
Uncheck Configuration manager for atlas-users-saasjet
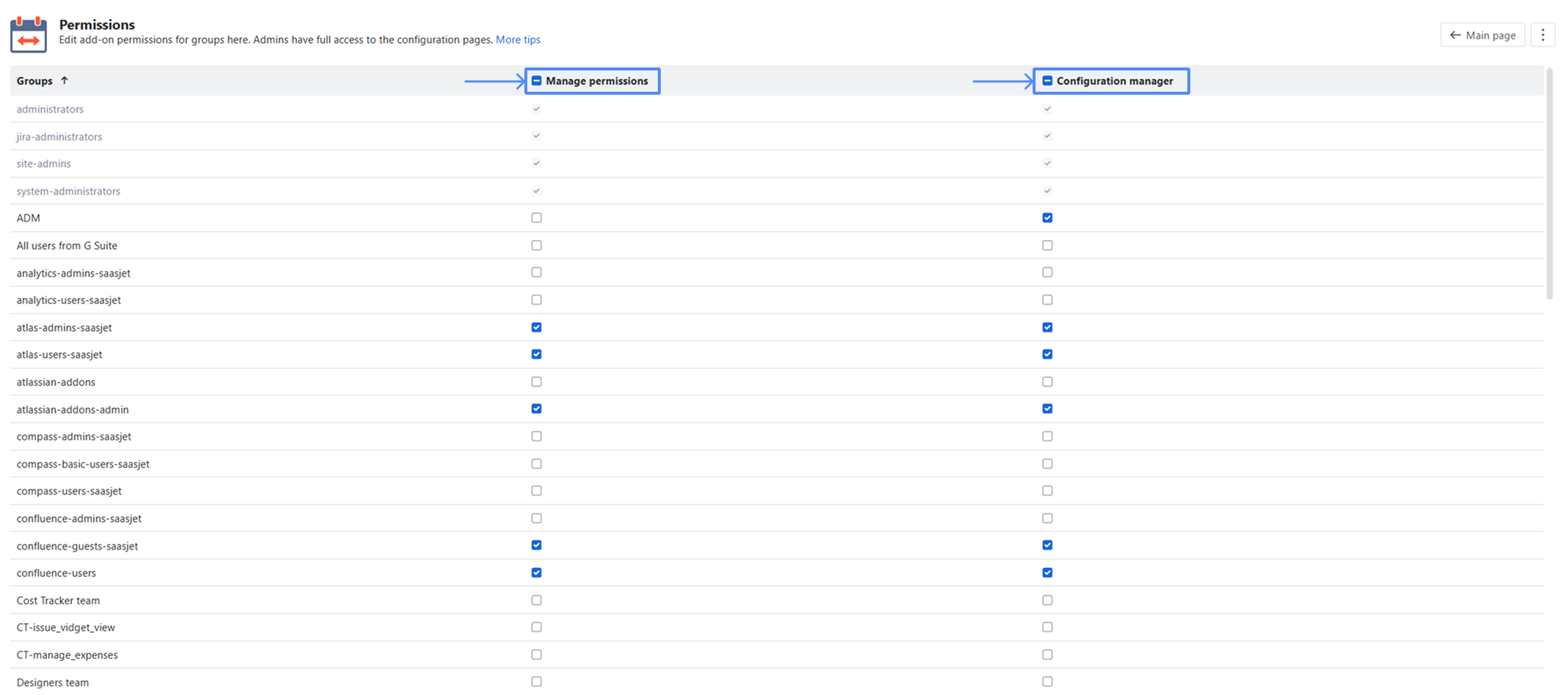1047,354
